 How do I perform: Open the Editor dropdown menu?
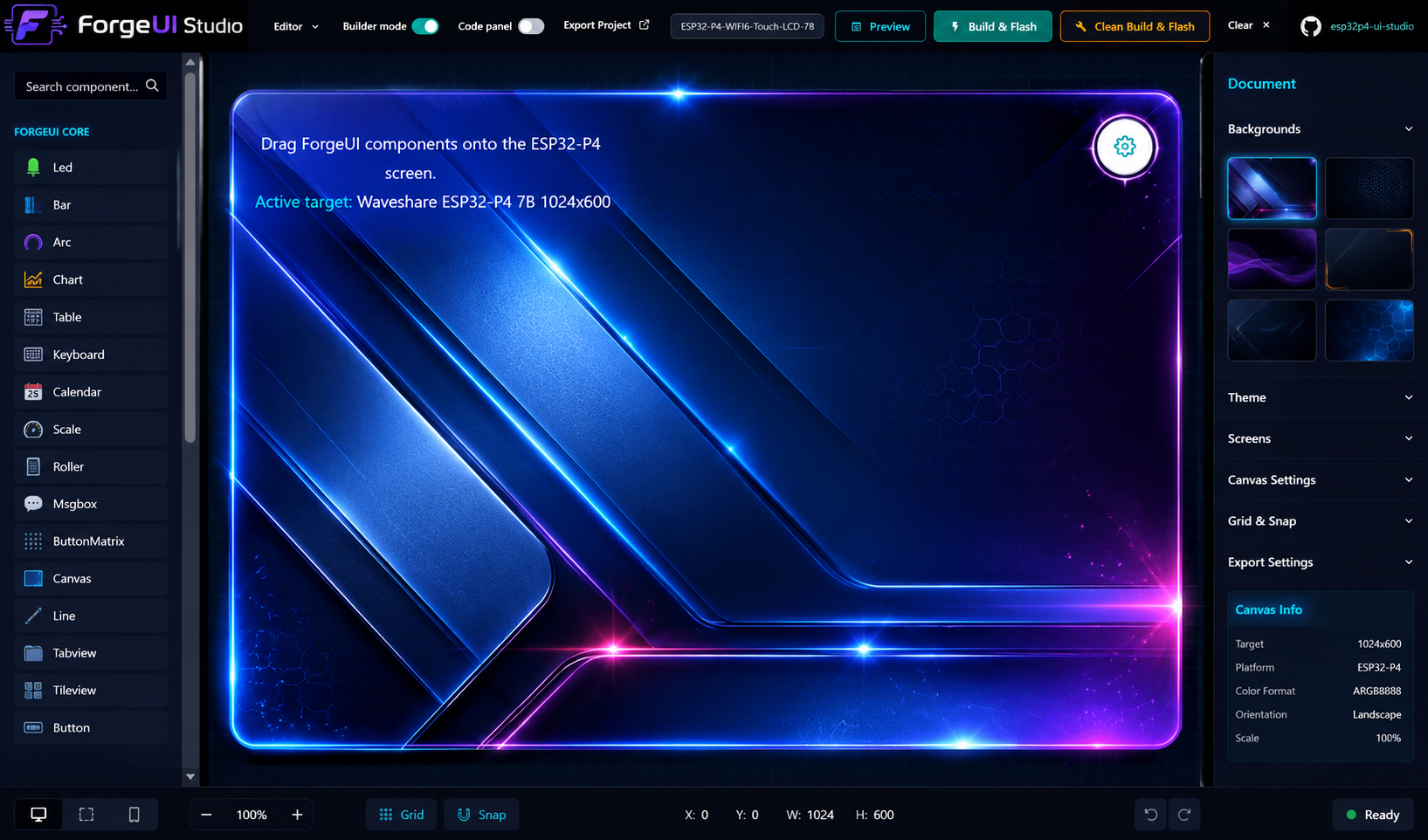tap(296, 26)
